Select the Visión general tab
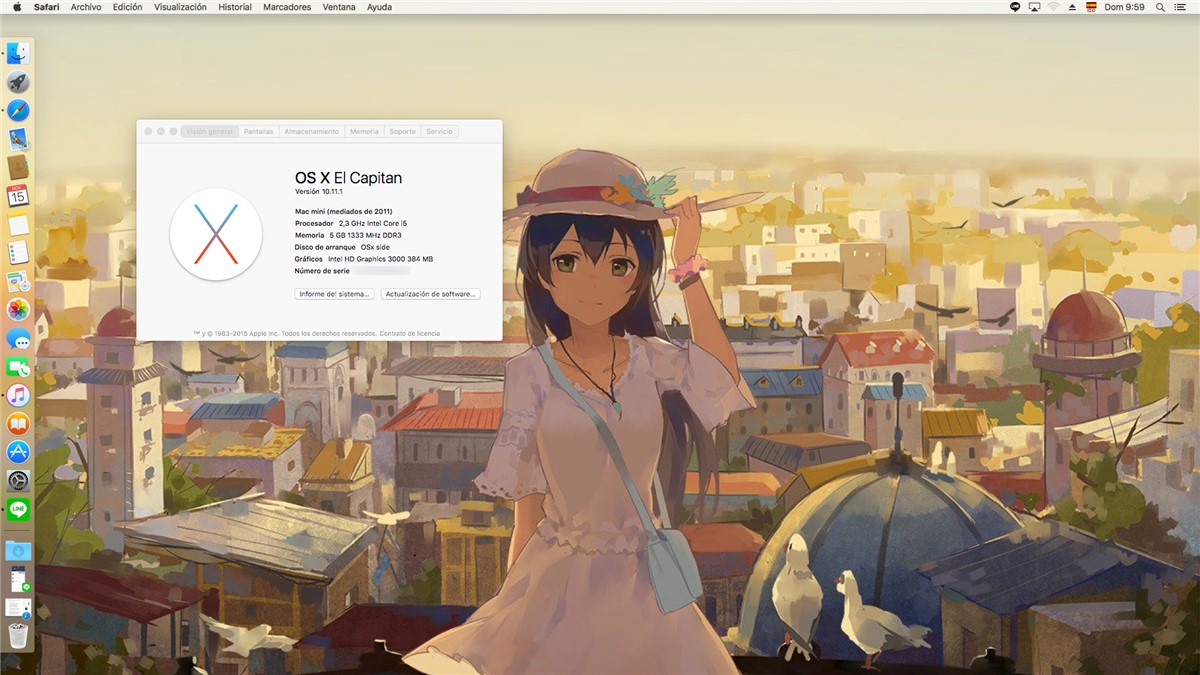1200x675 pixels. tap(210, 131)
